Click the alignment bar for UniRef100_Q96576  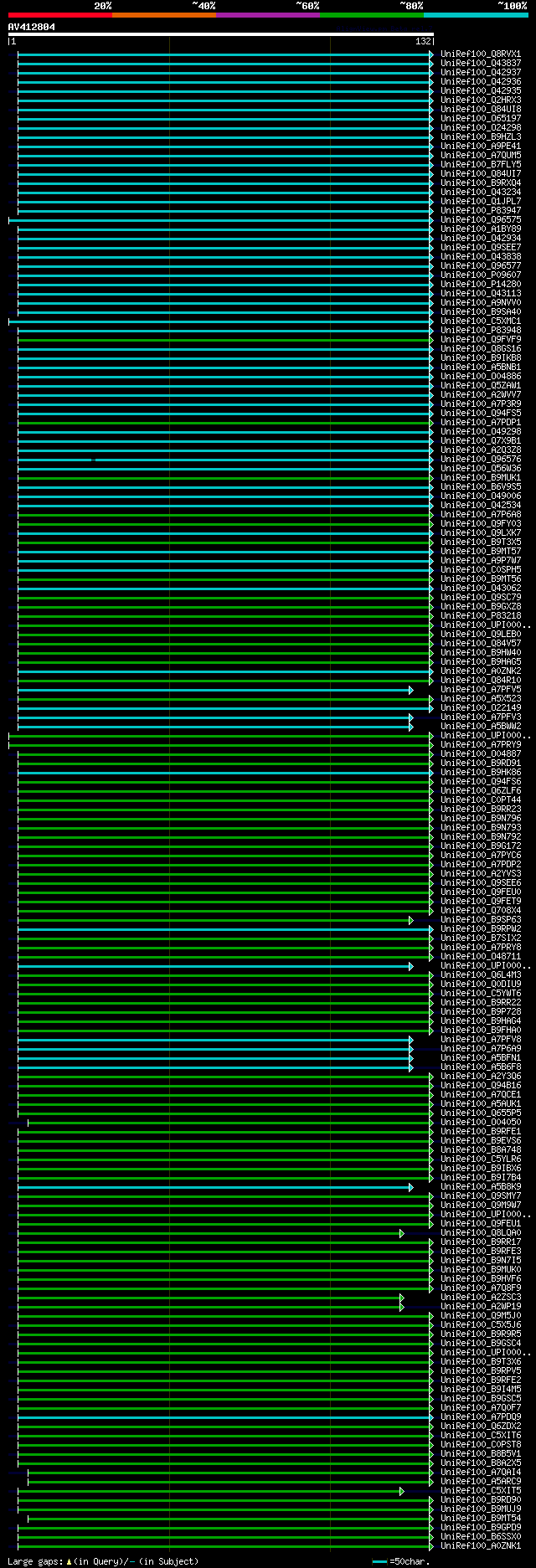pyautogui.click(x=224, y=460)
